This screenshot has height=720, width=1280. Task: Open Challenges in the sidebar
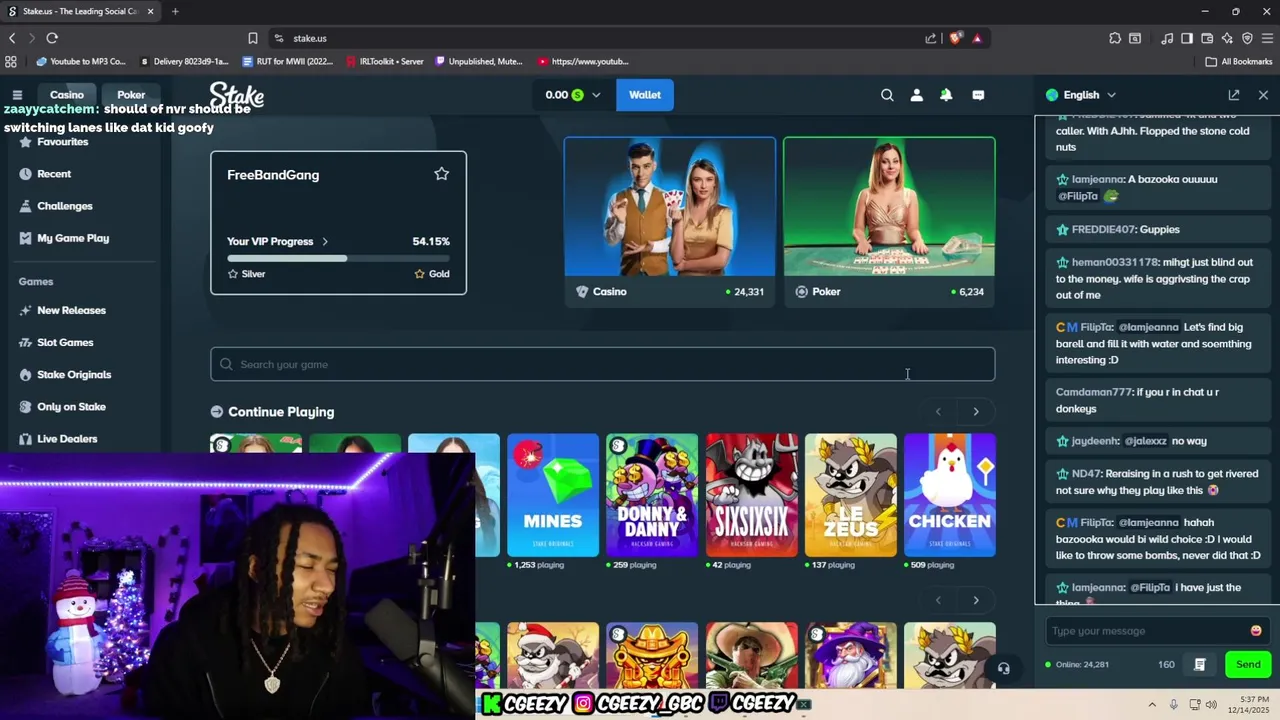point(65,206)
